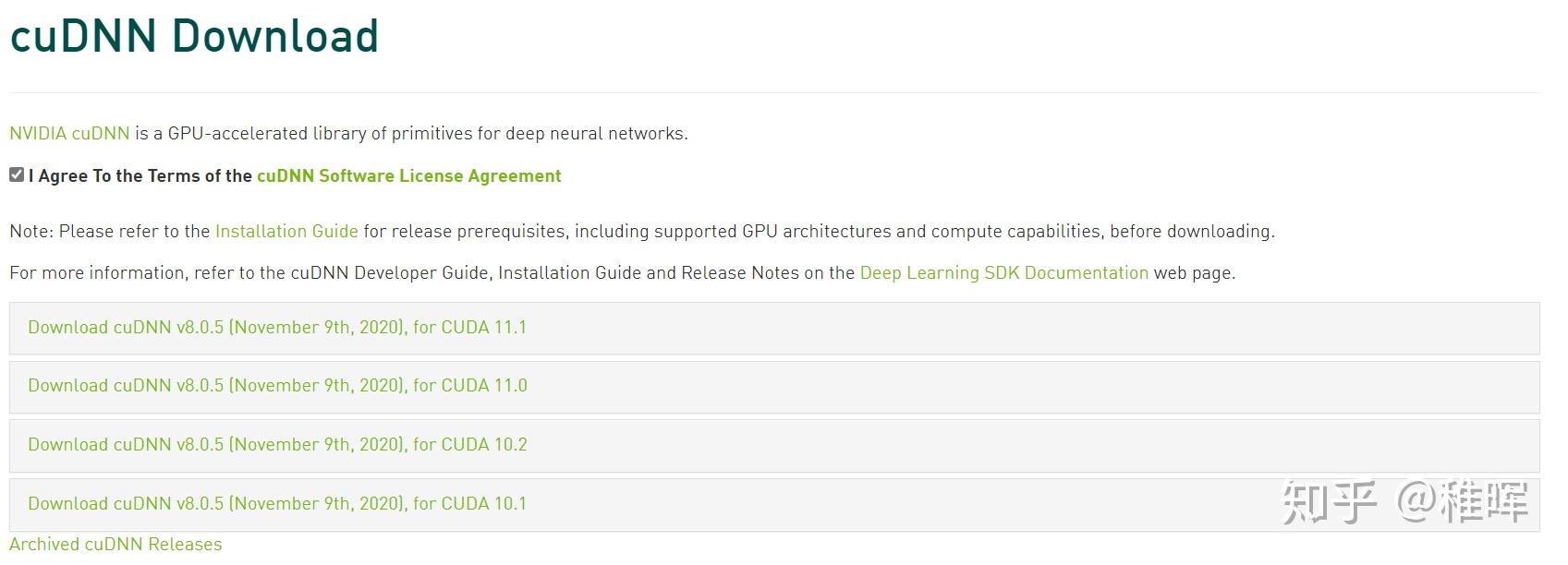
Task: Open Deep Learning SDK Documentation link
Action: [x=1003, y=273]
